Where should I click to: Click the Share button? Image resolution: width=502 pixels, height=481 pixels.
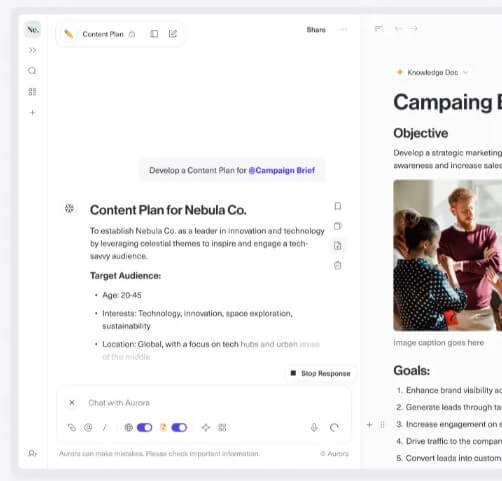pos(316,30)
